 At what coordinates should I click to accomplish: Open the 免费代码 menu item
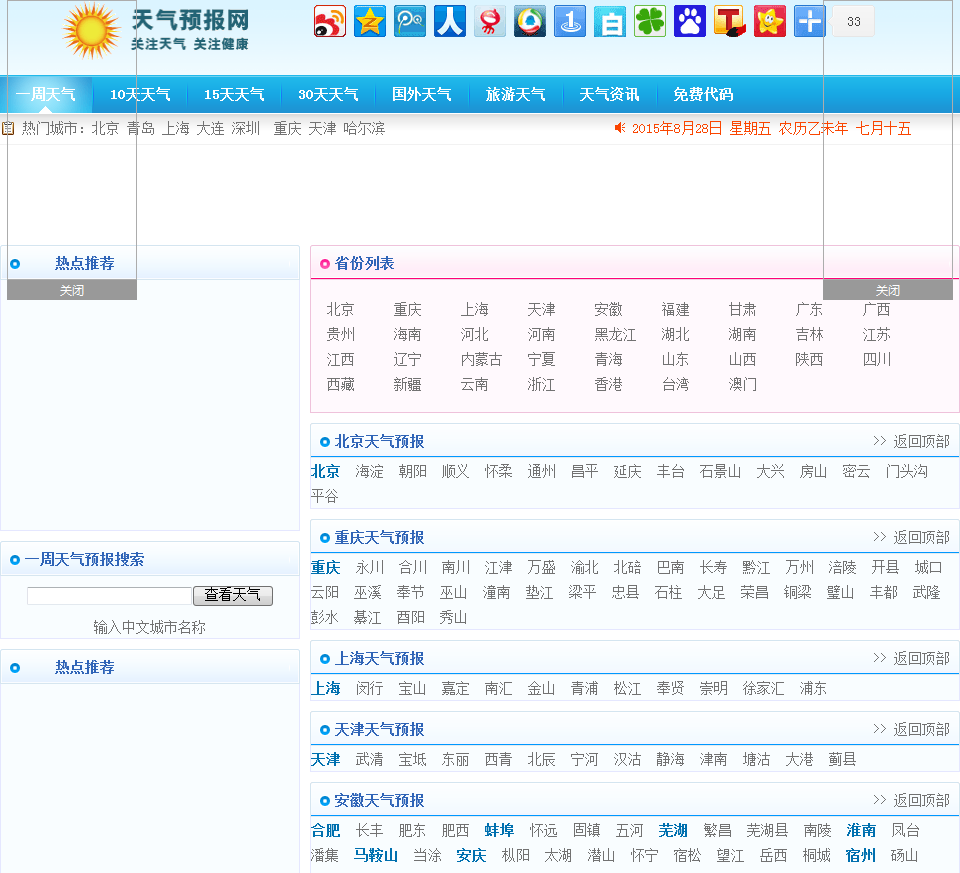click(703, 95)
